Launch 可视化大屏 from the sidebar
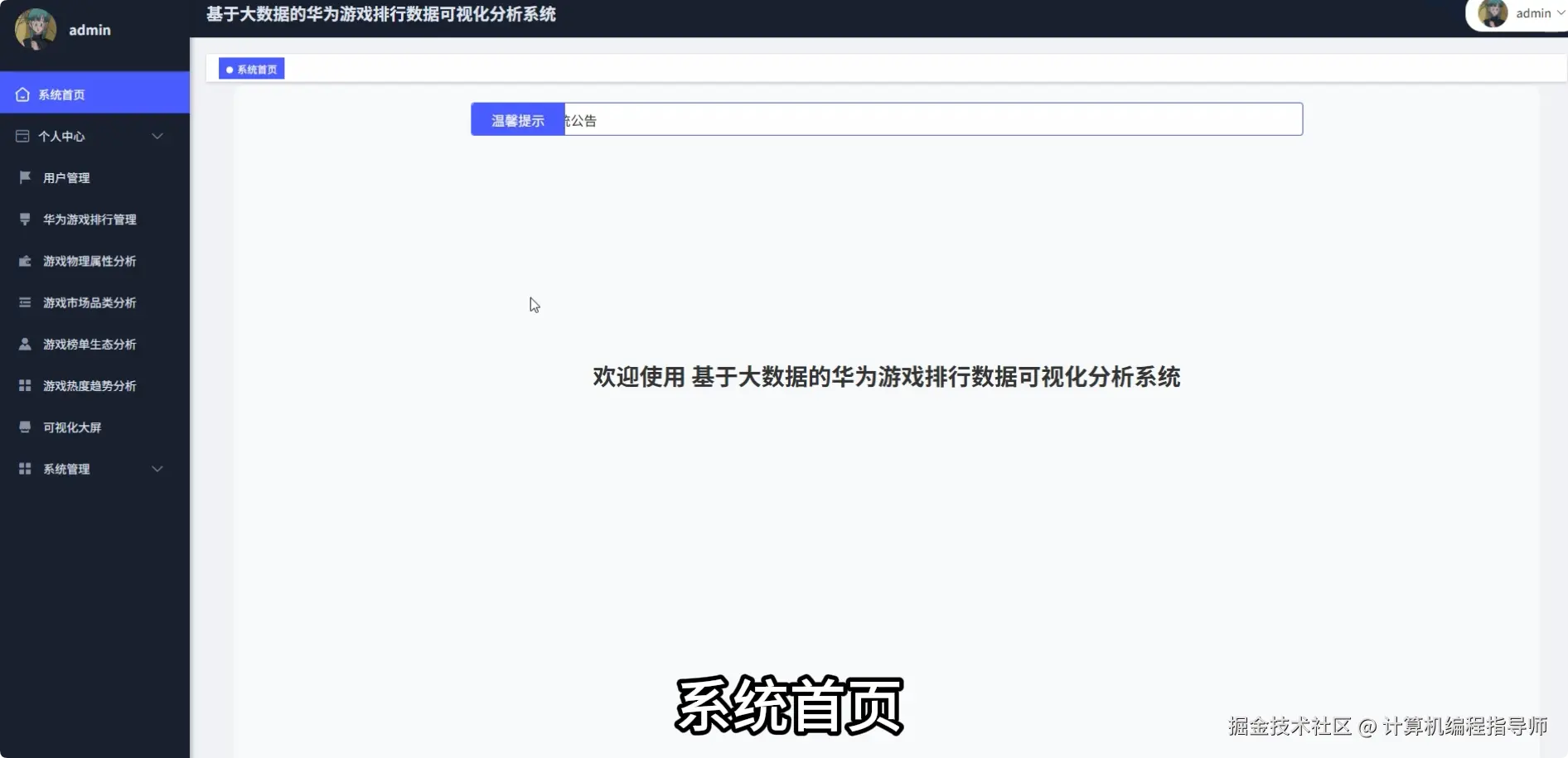This screenshot has height=758, width=1568. (94, 427)
